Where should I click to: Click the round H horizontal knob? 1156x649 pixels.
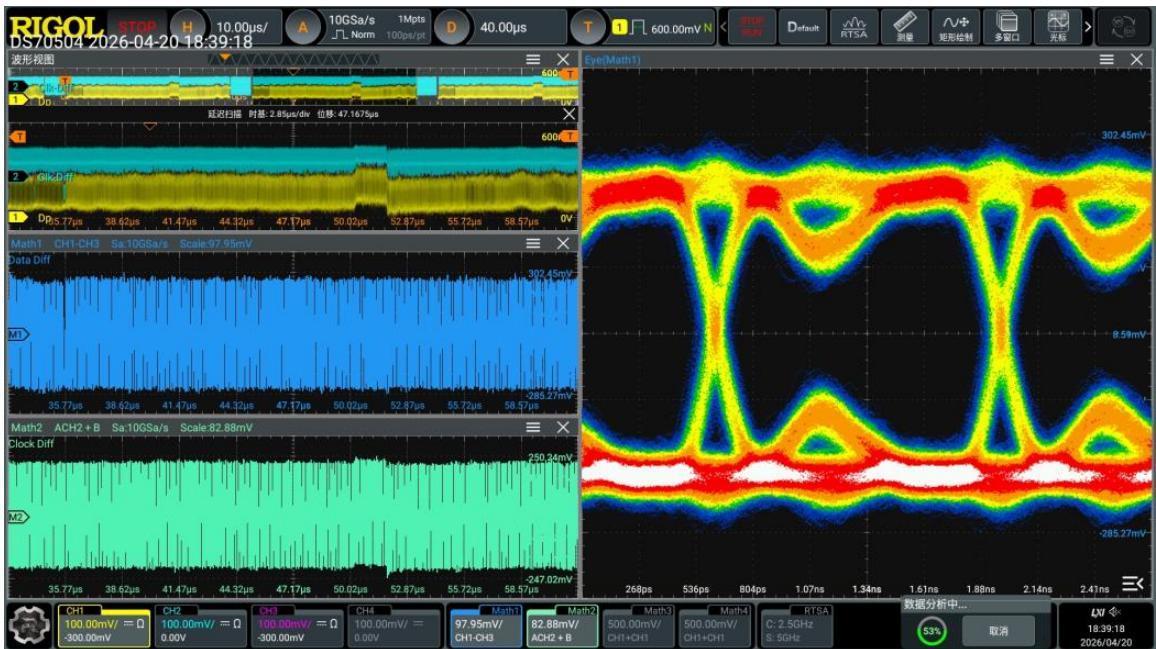pos(187,28)
